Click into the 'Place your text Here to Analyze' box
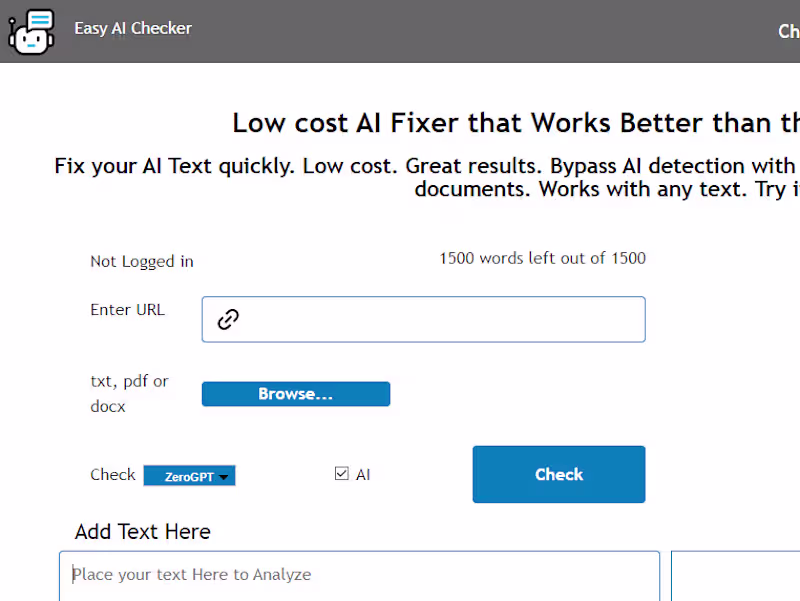 click(x=359, y=576)
